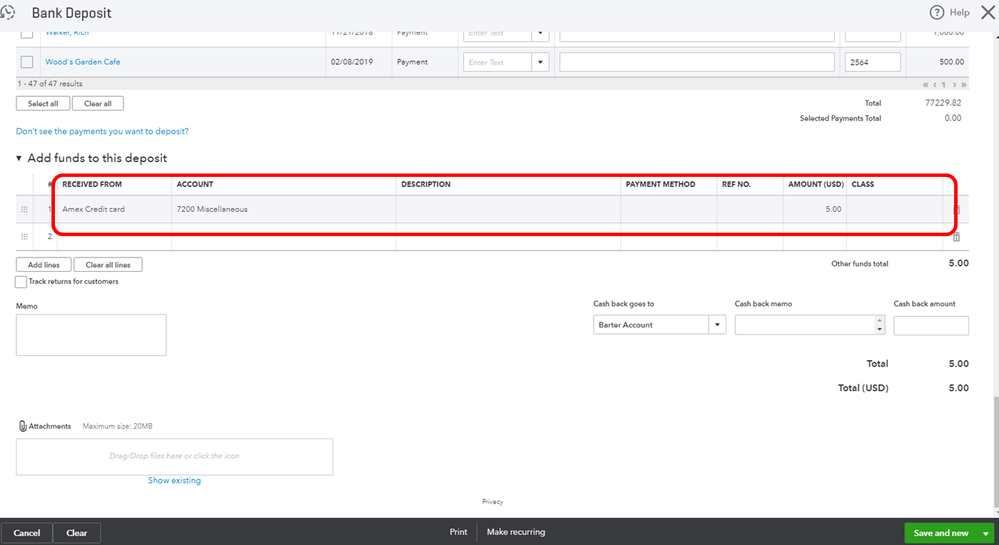This screenshot has height=545, width=999.
Task: Click the Show existing attachments link
Action: click(x=174, y=481)
